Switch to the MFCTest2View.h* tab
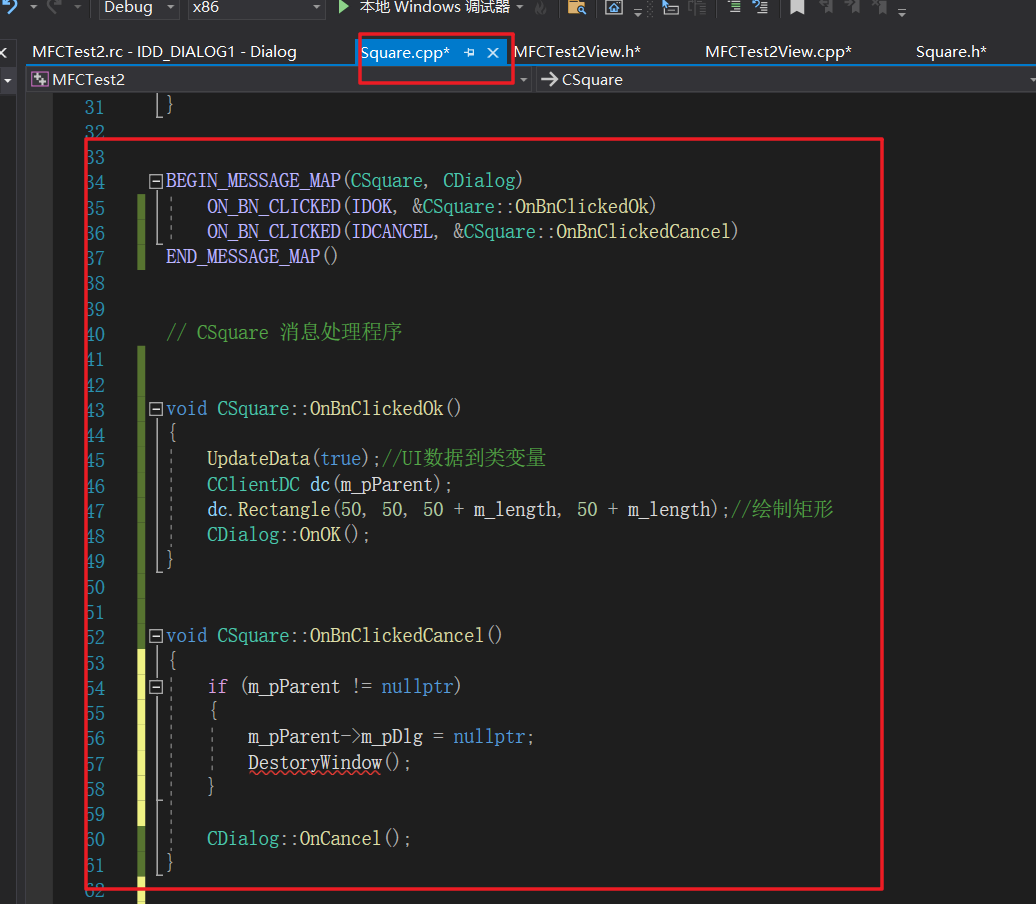 pos(577,52)
